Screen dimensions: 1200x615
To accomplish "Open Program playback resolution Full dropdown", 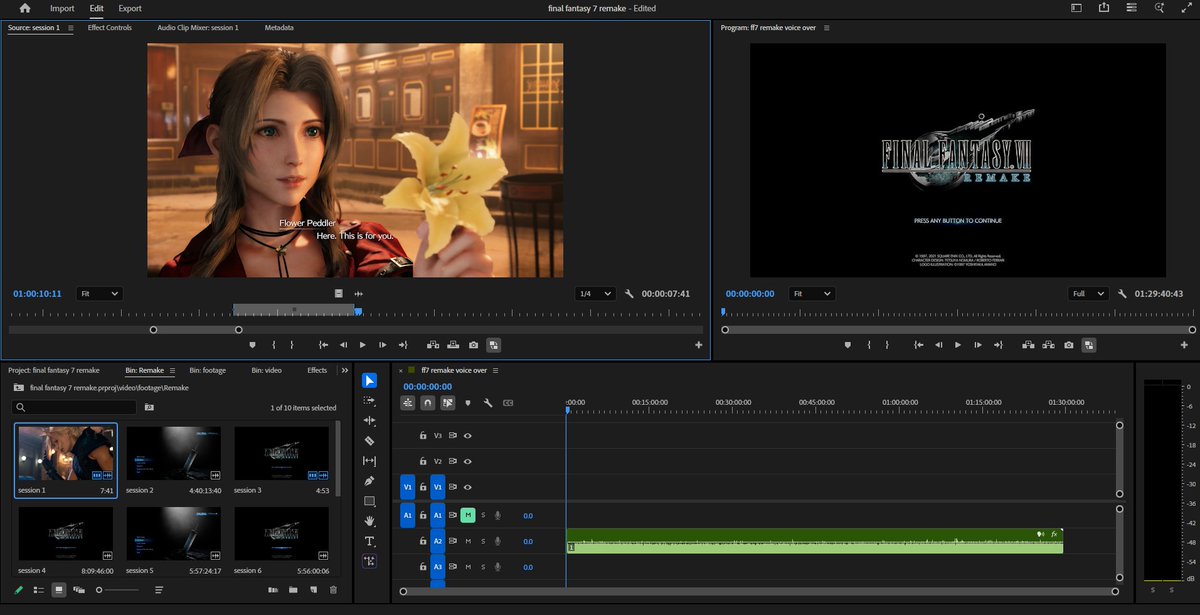I will 1088,294.
